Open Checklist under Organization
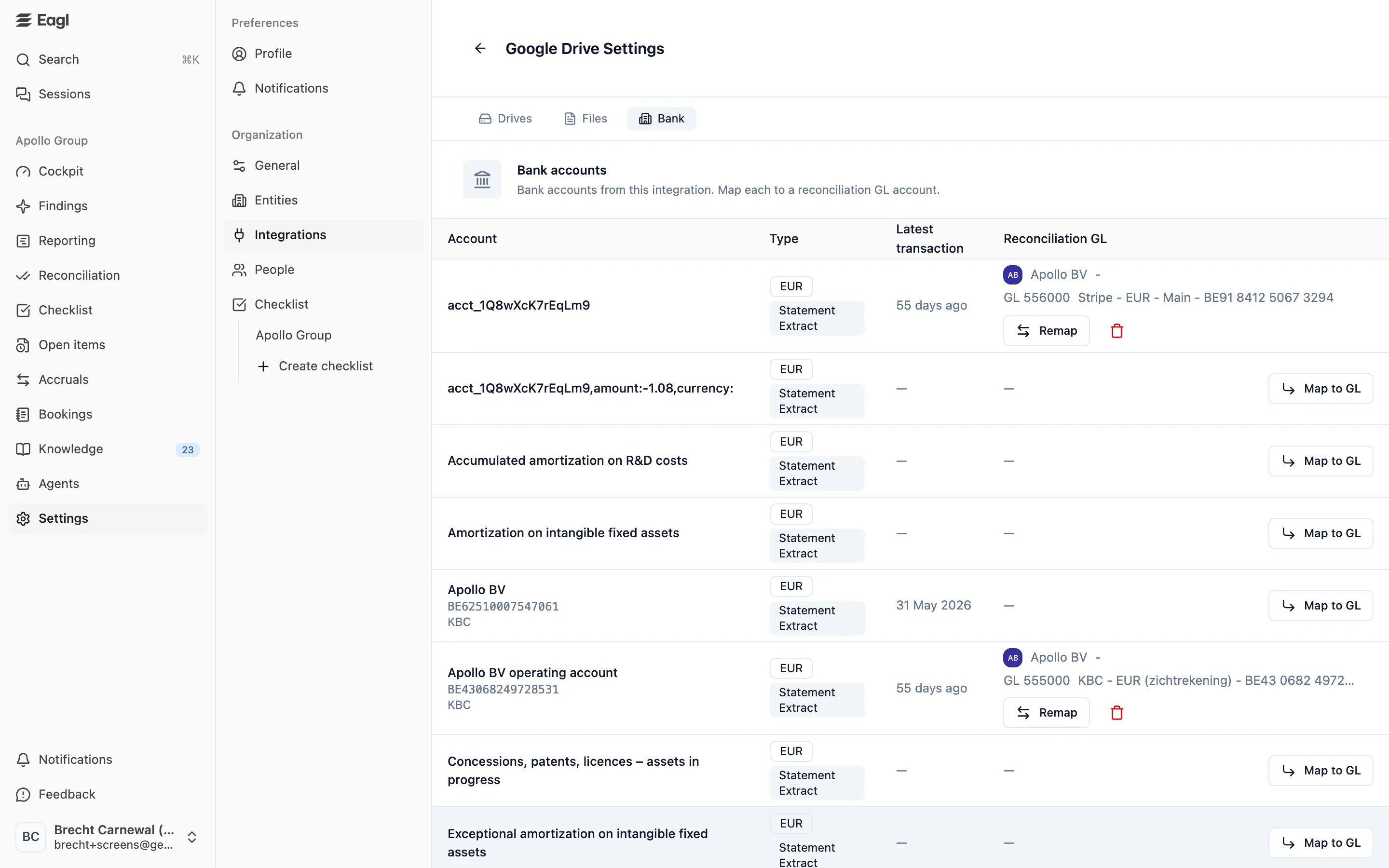The height and width of the screenshot is (868, 1389). [323, 305]
